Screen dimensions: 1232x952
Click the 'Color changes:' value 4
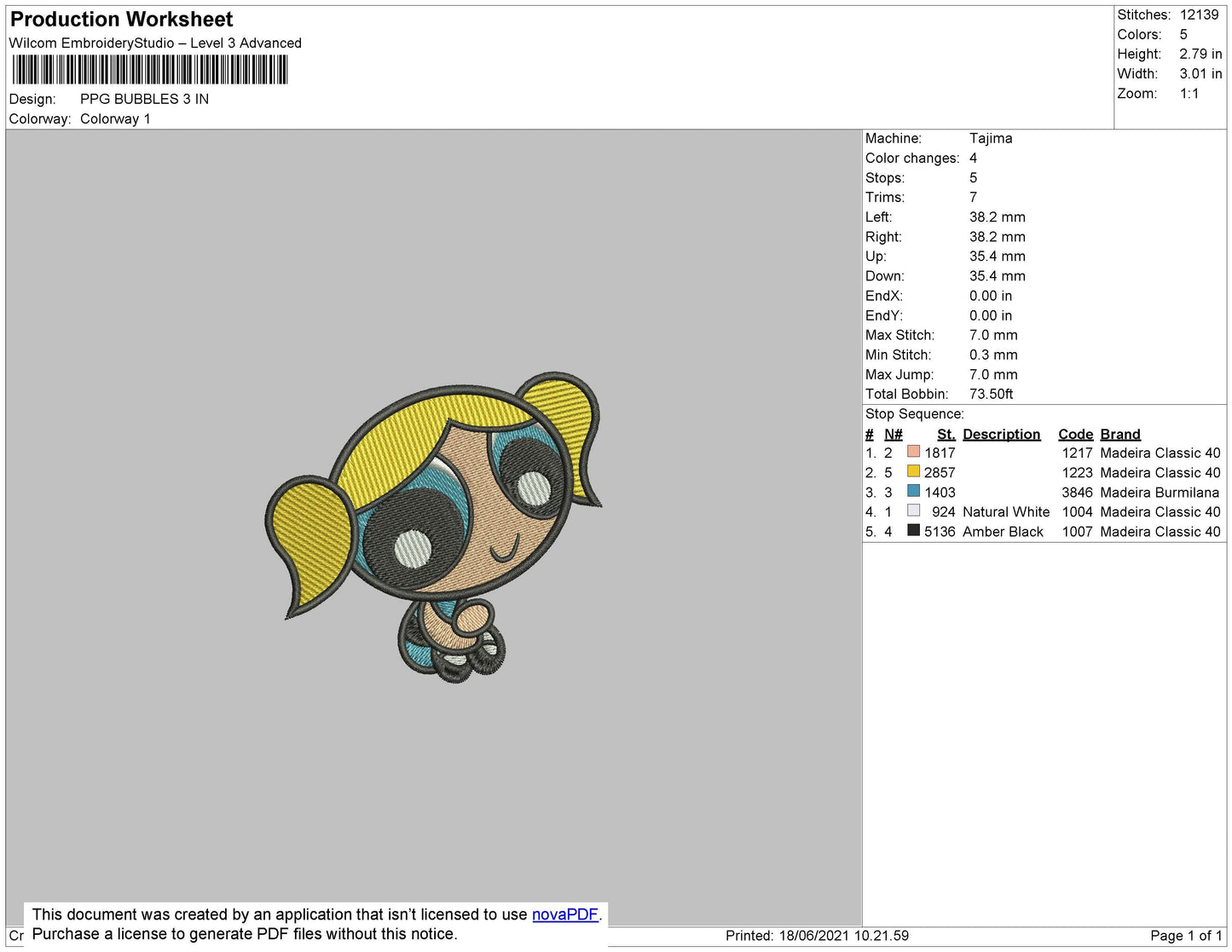tap(973, 158)
